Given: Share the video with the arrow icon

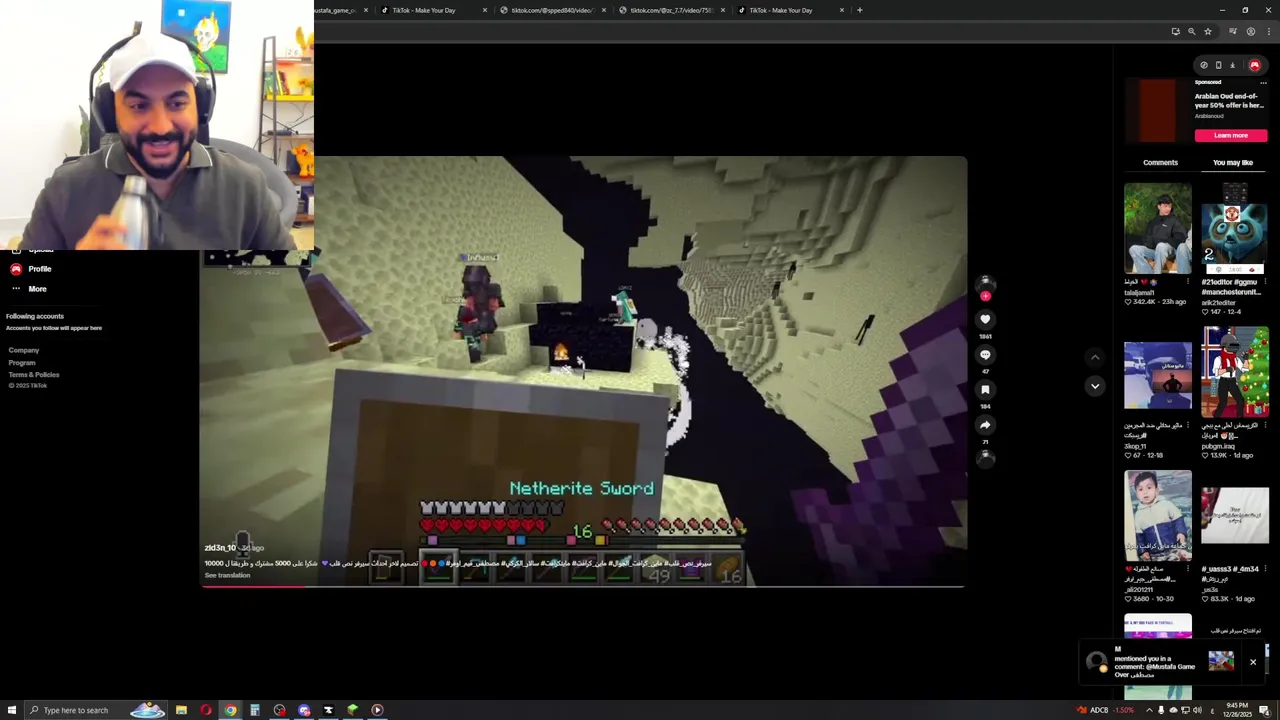Looking at the screenshot, I should [985, 425].
